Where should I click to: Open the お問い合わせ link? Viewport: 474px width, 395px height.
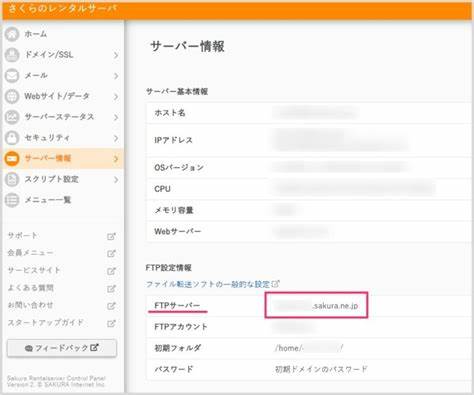pyautogui.click(x=30, y=305)
